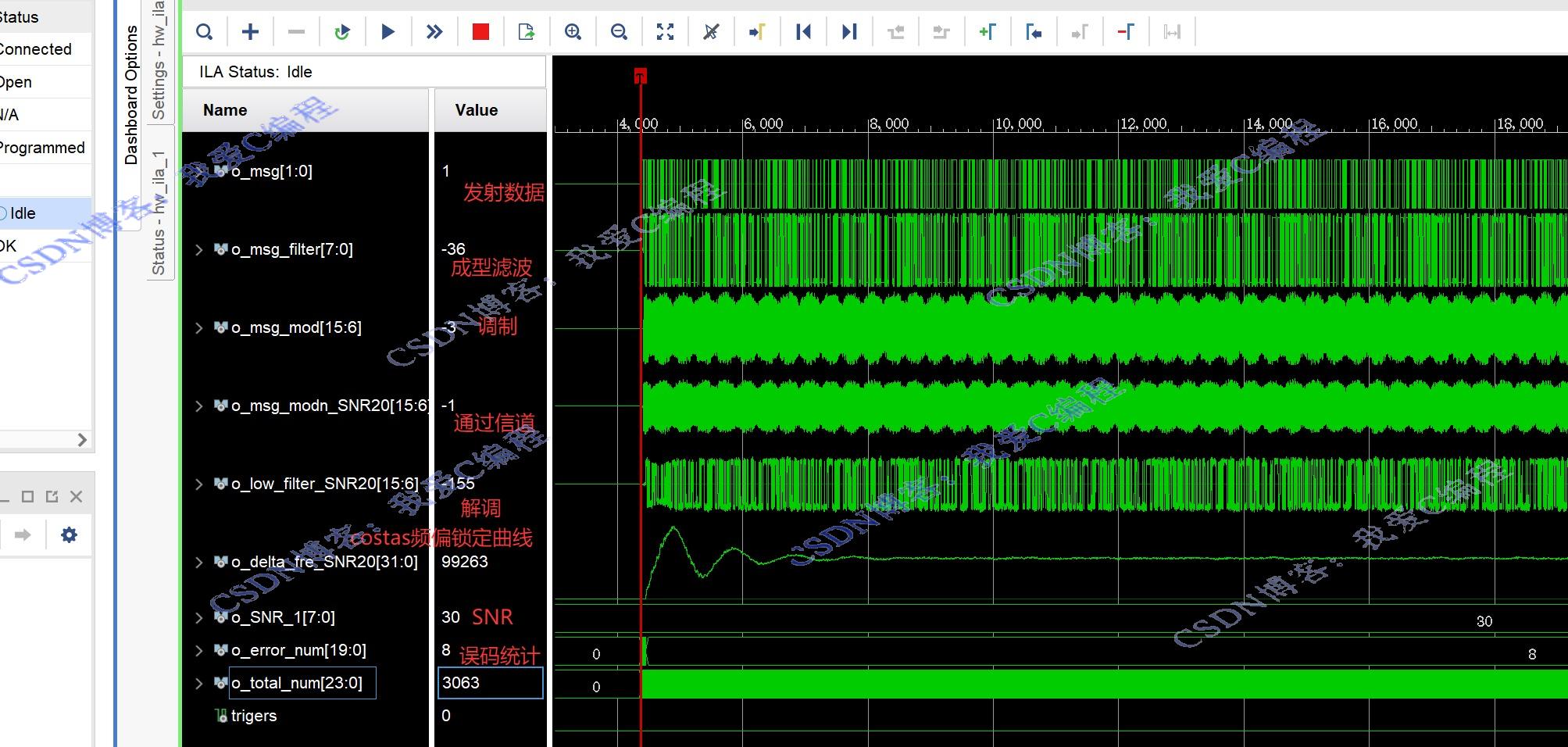Zoom in on the waveform

573,32
